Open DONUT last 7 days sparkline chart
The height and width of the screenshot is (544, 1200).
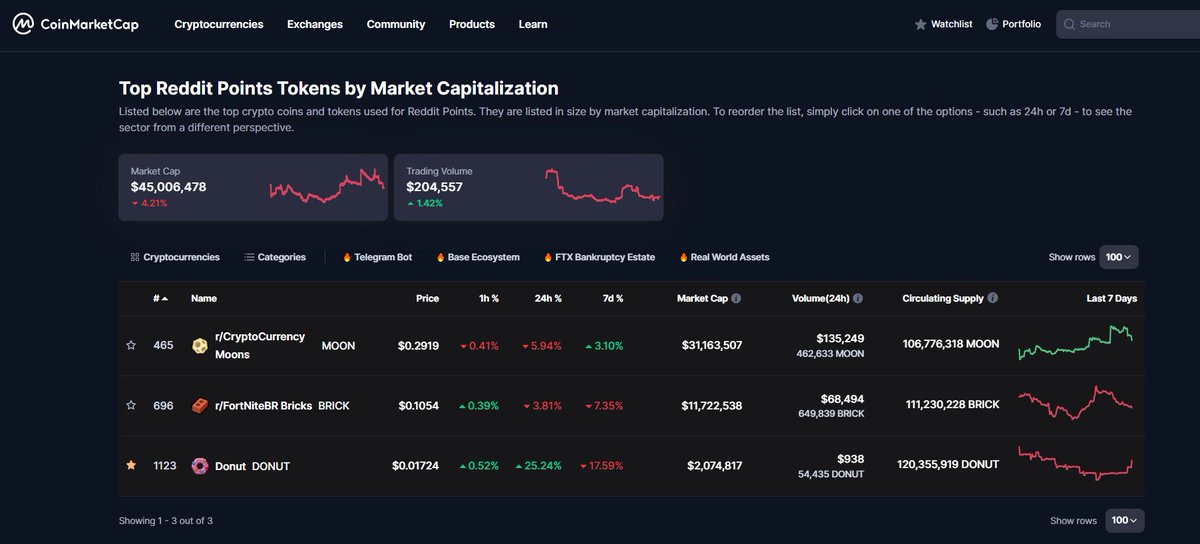pyautogui.click(x=1076, y=463)
